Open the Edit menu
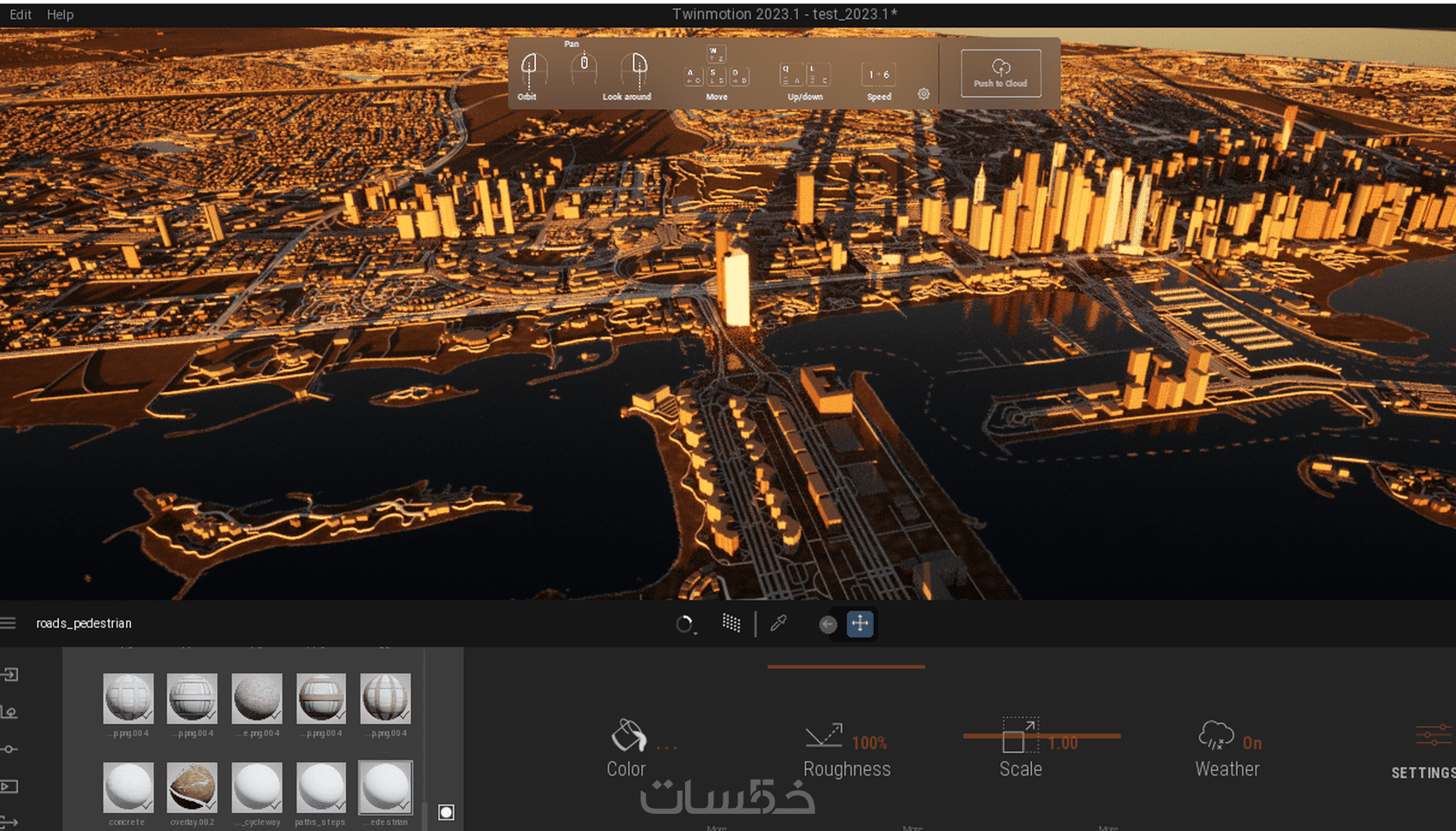 point(21,15)
